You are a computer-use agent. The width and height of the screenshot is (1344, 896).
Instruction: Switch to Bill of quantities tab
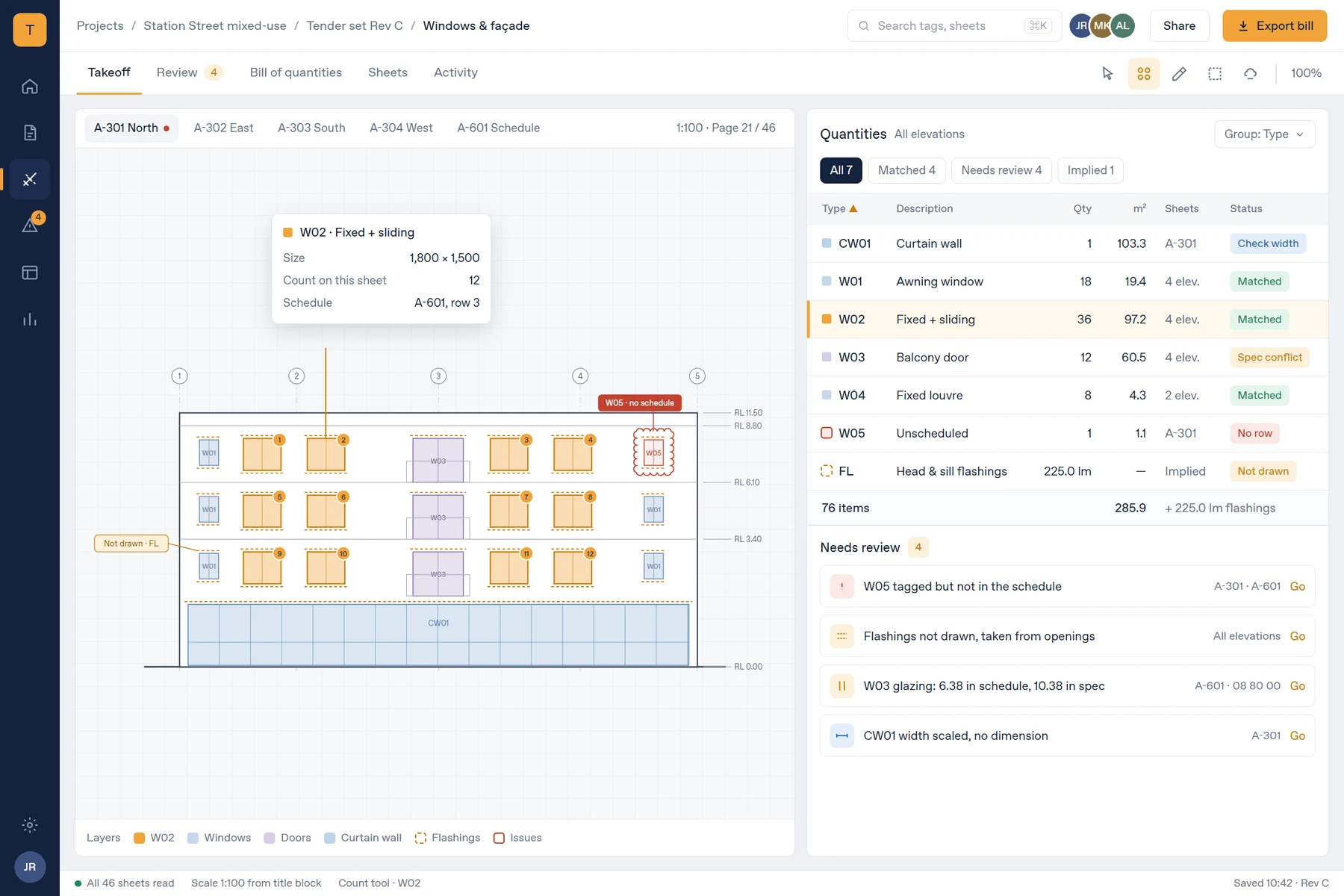(296, 72)
